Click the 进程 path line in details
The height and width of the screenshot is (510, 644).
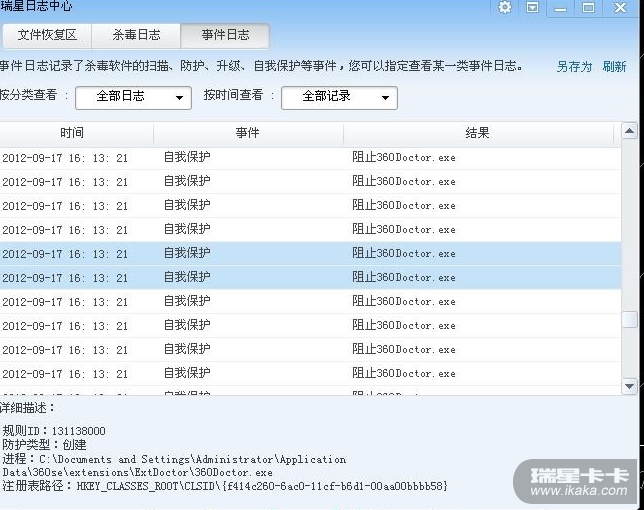click(x=174, y=466)
